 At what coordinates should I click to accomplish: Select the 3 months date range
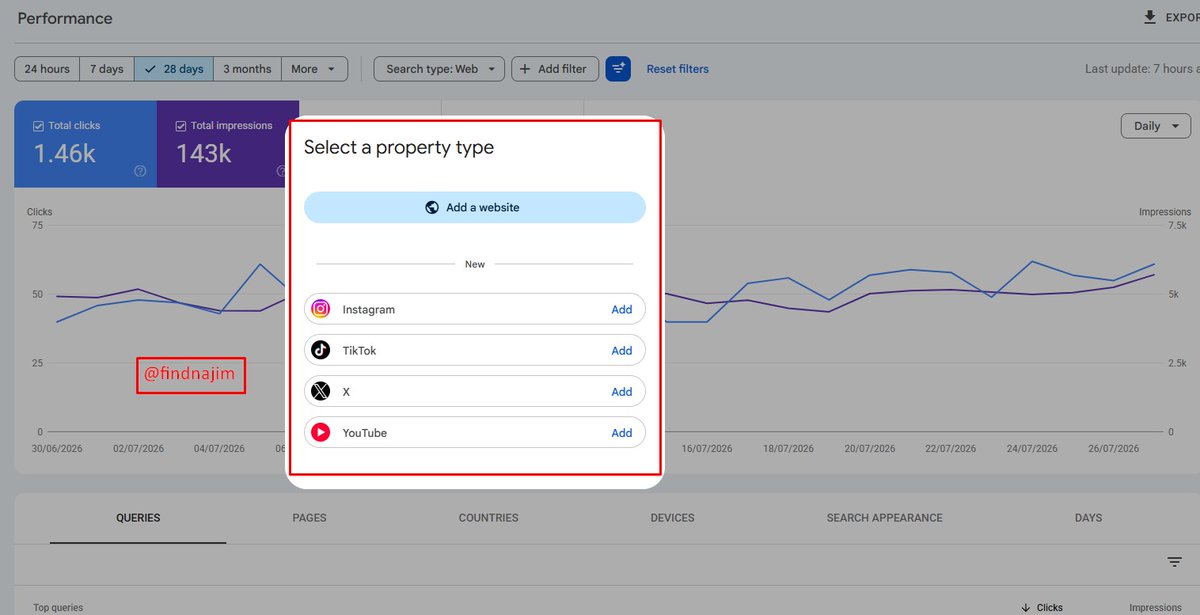coord(247,69)
